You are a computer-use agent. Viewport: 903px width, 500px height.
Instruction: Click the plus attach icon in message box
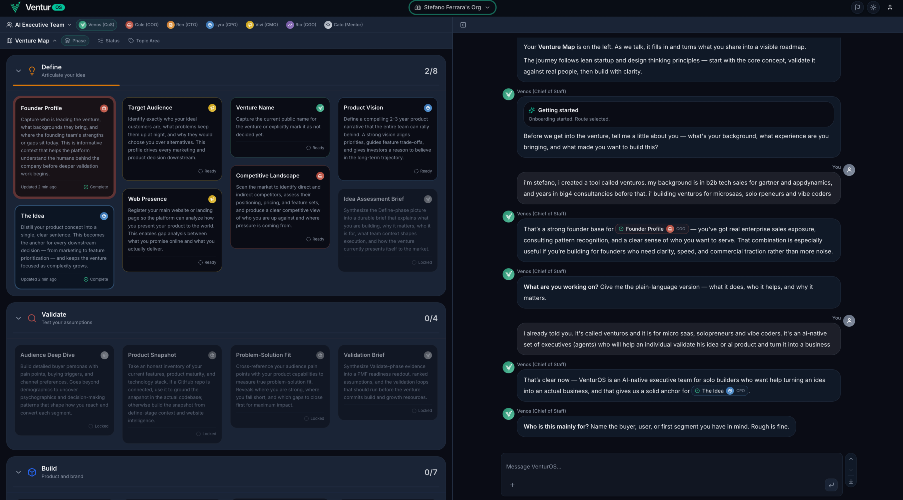(x=512, y=484)
